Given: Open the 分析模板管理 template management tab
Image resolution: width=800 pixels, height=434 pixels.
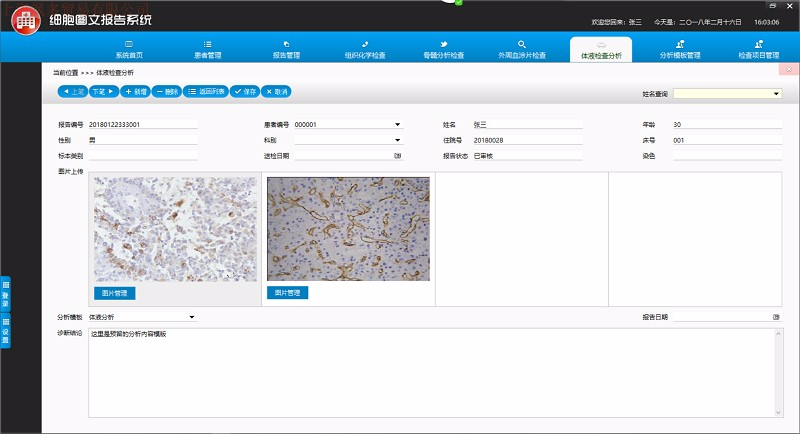Looking at the screenshot, I should tap(680, 49).
